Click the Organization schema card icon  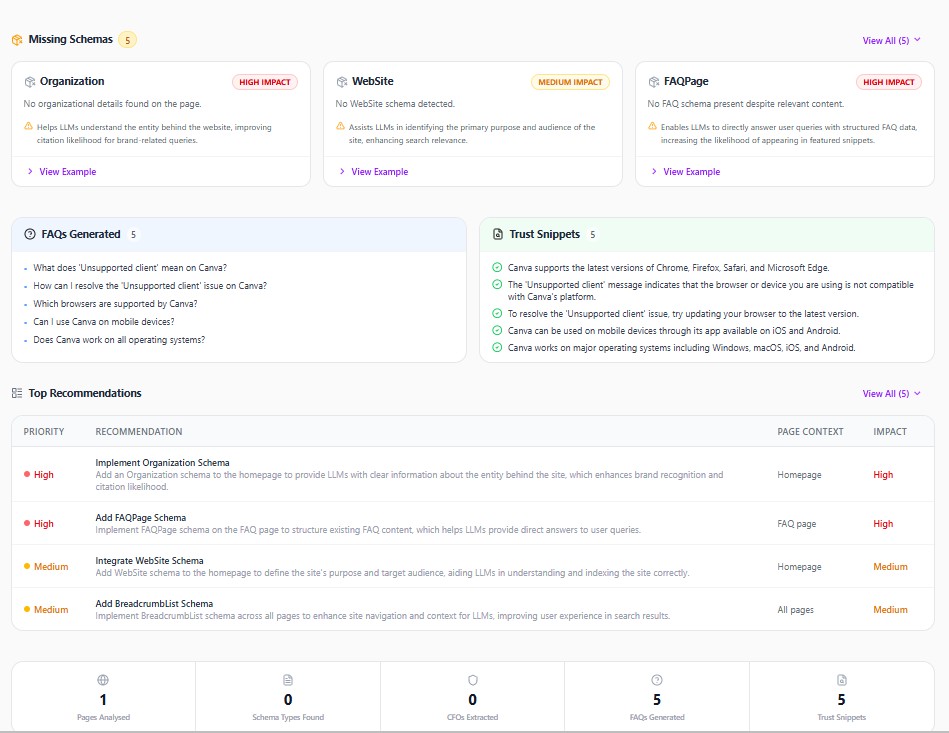tap(30, 82)
